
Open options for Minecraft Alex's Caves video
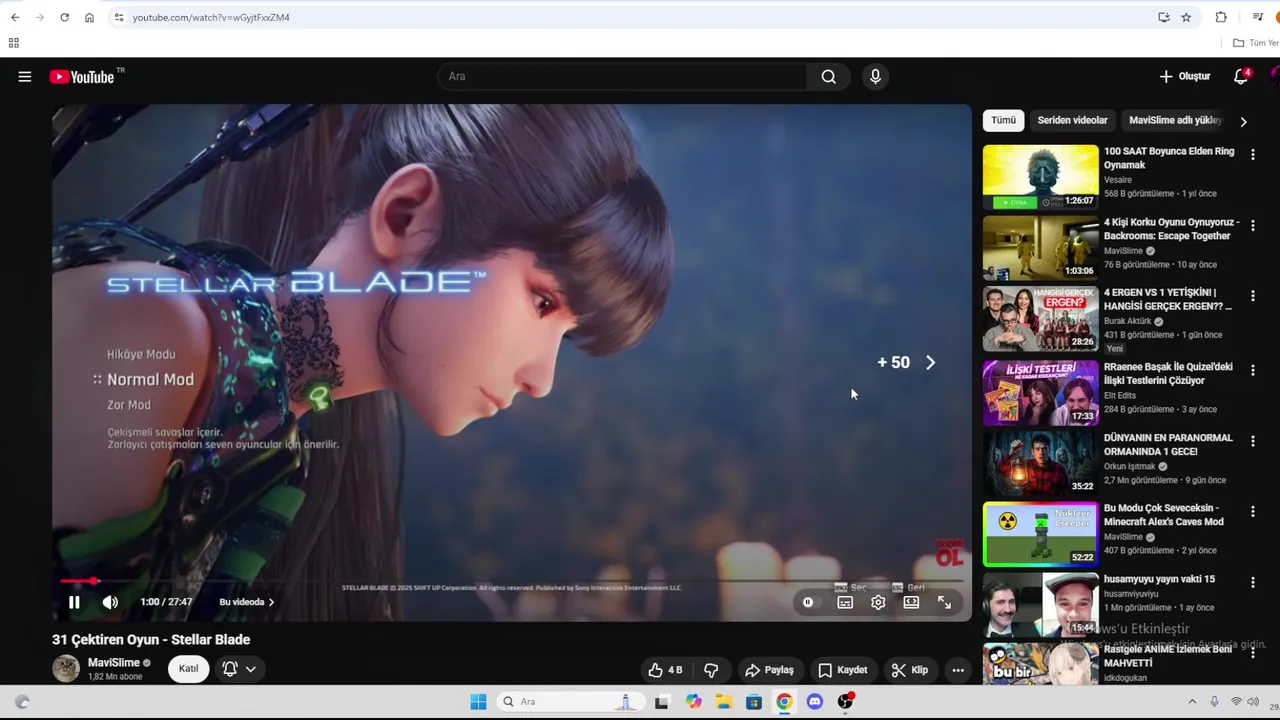point(1252,512)
